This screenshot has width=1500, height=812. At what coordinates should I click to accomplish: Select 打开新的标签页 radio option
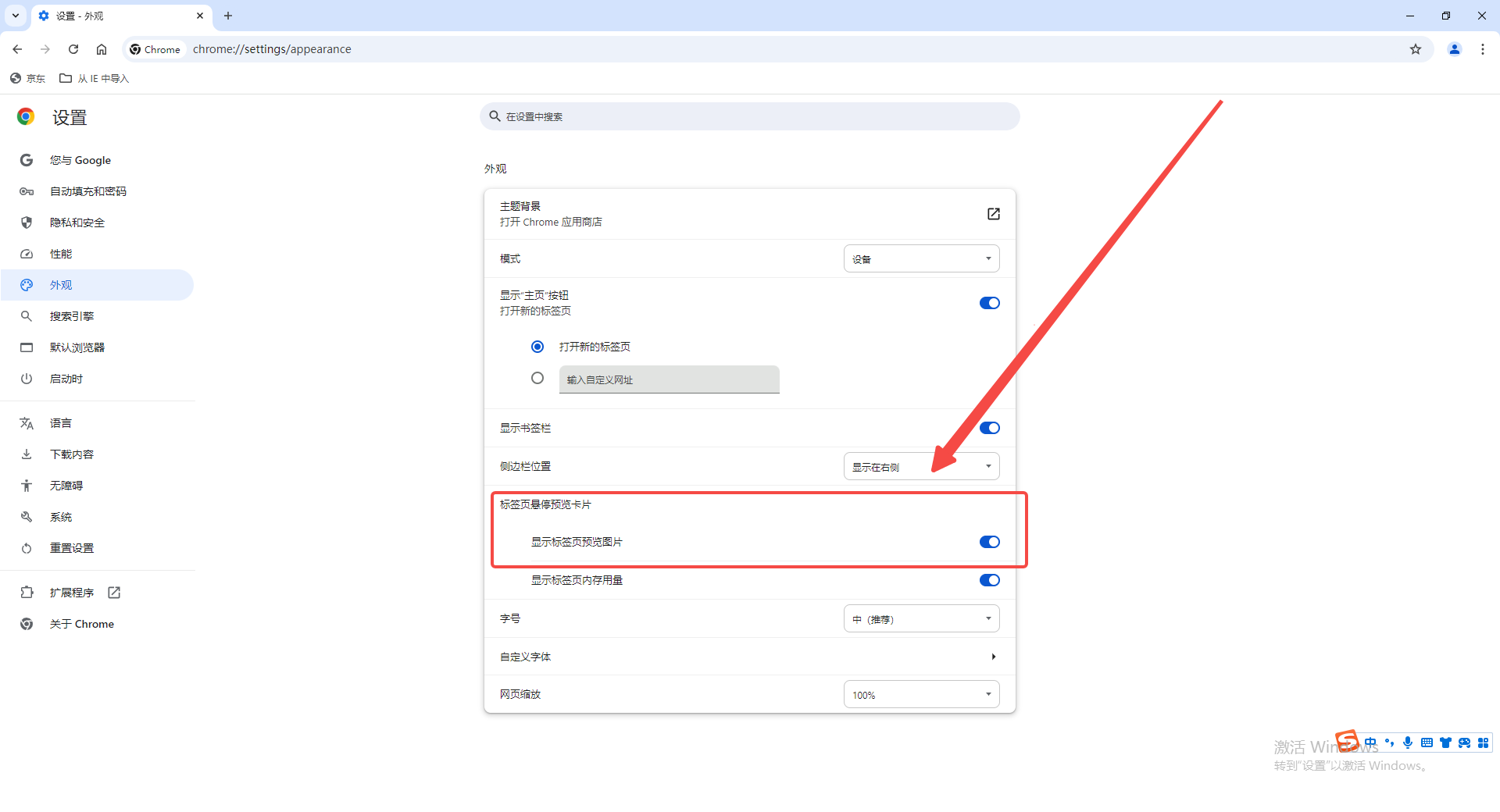pyautogui.click(x=537, y=347)
